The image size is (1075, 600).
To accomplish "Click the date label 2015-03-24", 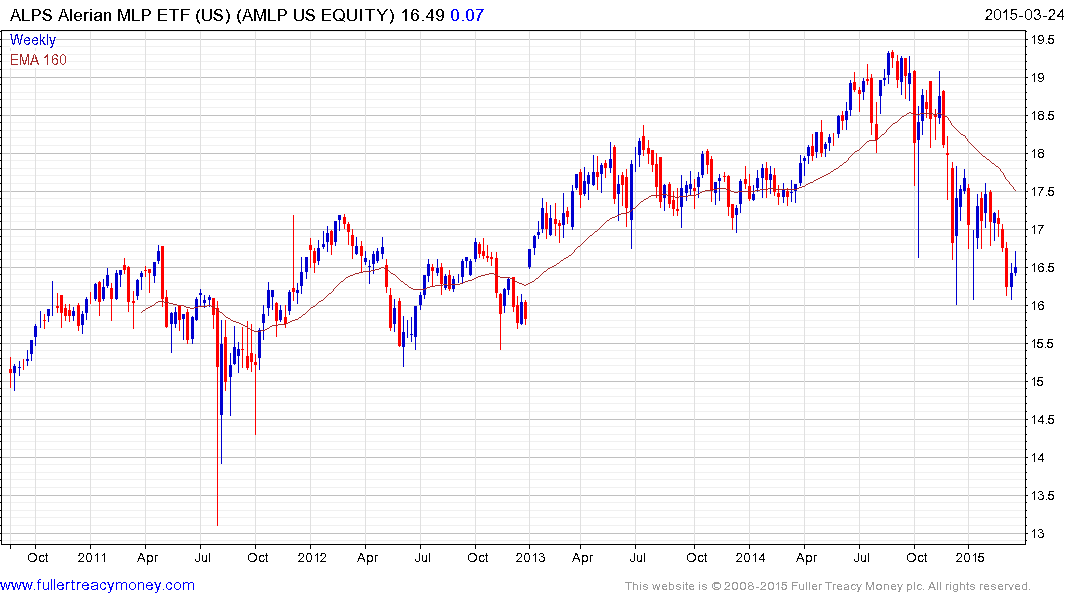I will tap(1024, 15).
